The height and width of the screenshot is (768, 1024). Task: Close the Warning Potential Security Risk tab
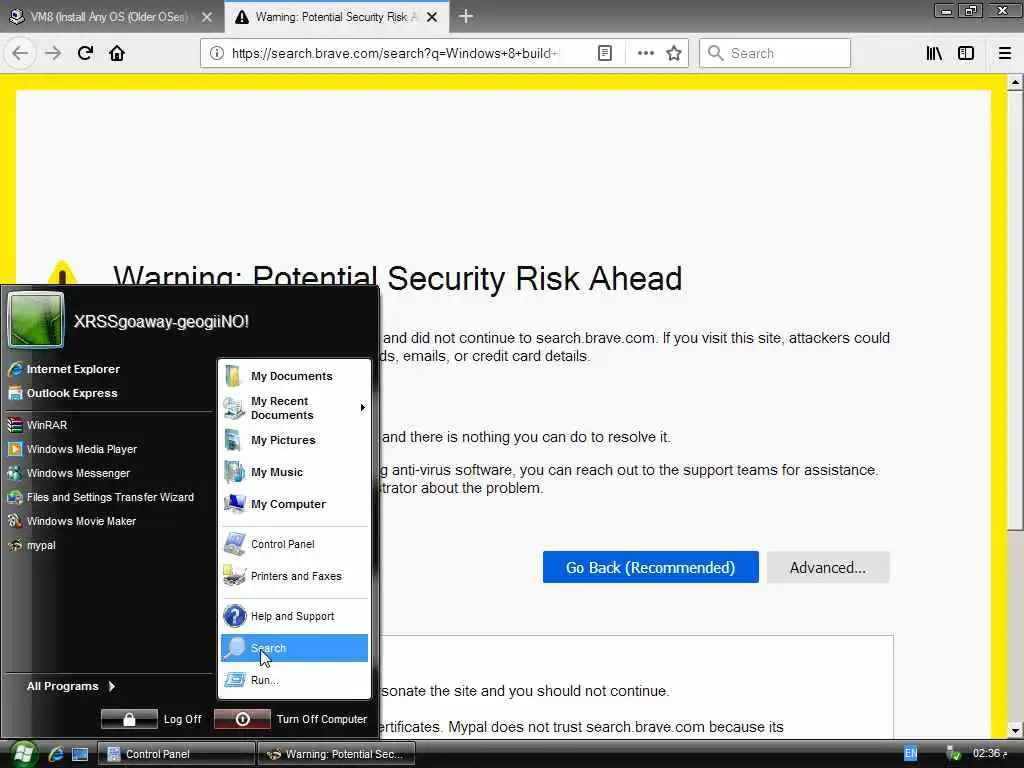432,17
